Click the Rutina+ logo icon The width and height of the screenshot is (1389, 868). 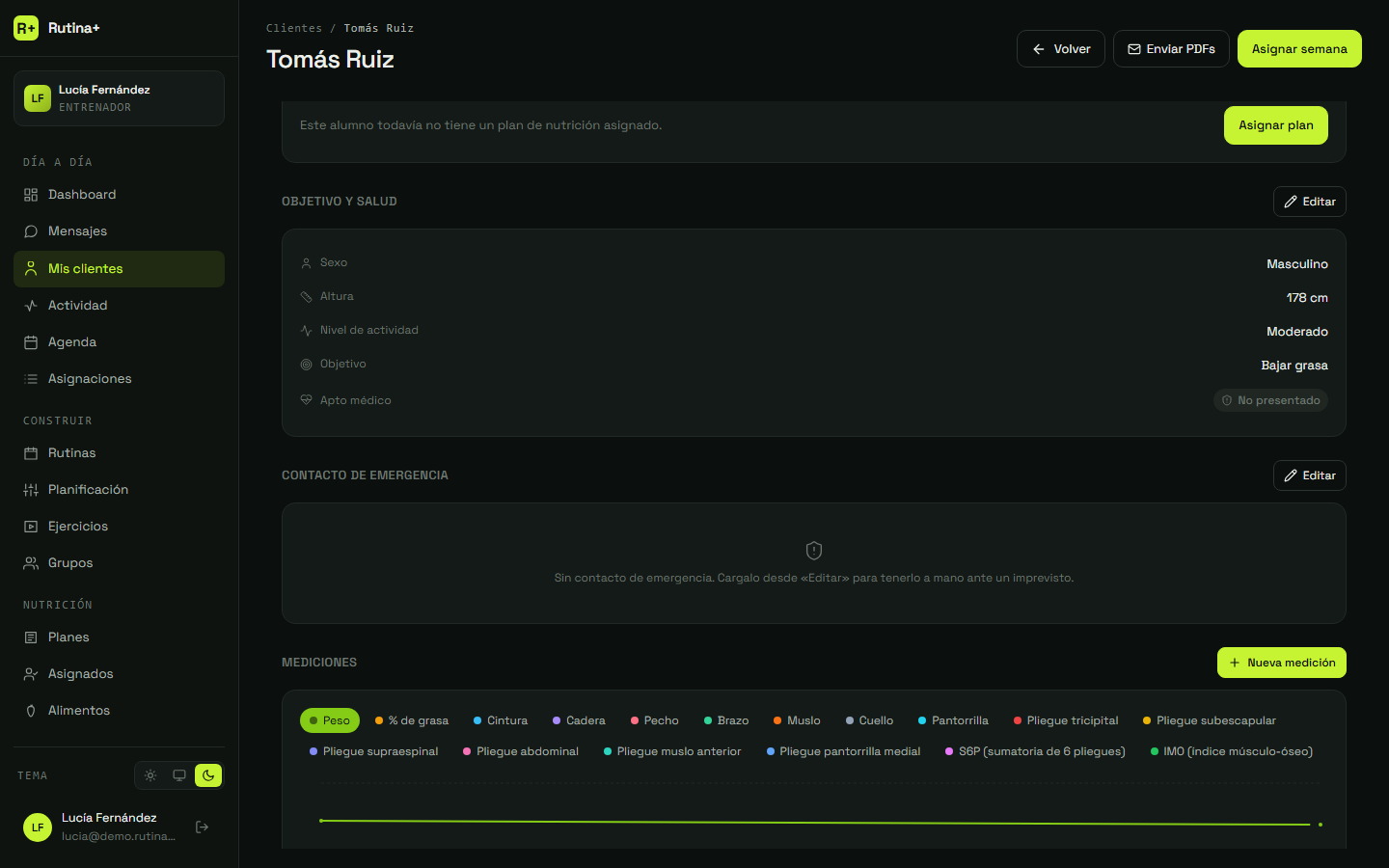coord(26,28)
